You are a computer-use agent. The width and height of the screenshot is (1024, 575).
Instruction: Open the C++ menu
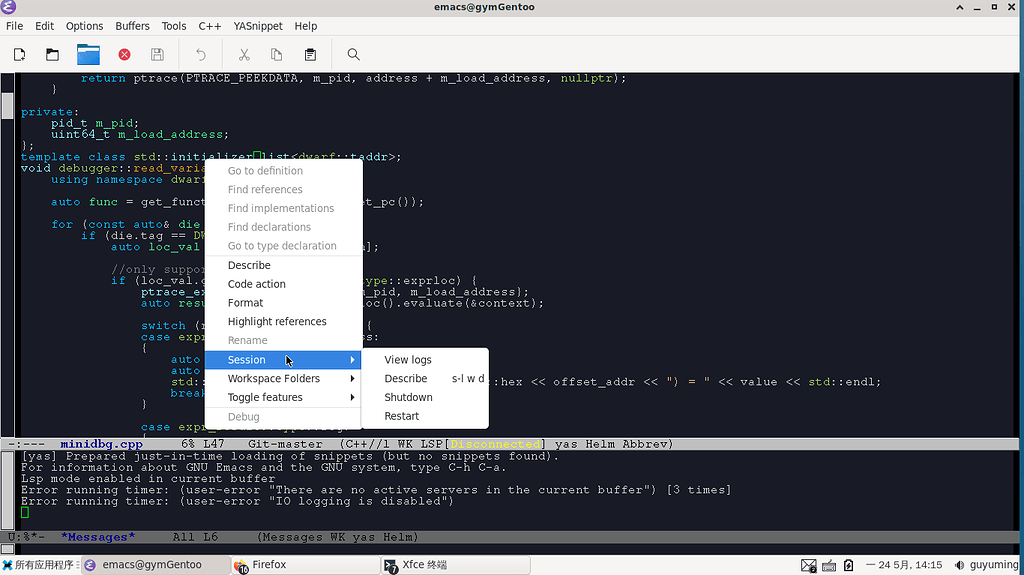[210, 26]
